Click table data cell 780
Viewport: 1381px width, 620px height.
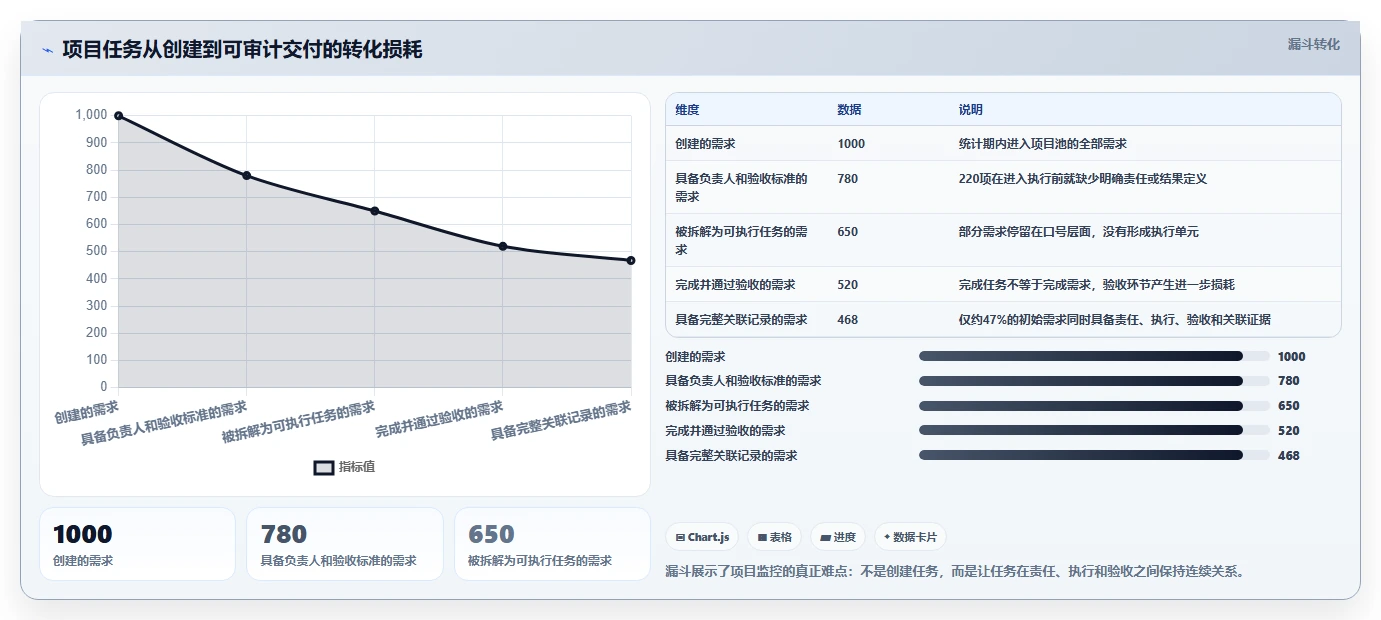(x=888, y=188)
